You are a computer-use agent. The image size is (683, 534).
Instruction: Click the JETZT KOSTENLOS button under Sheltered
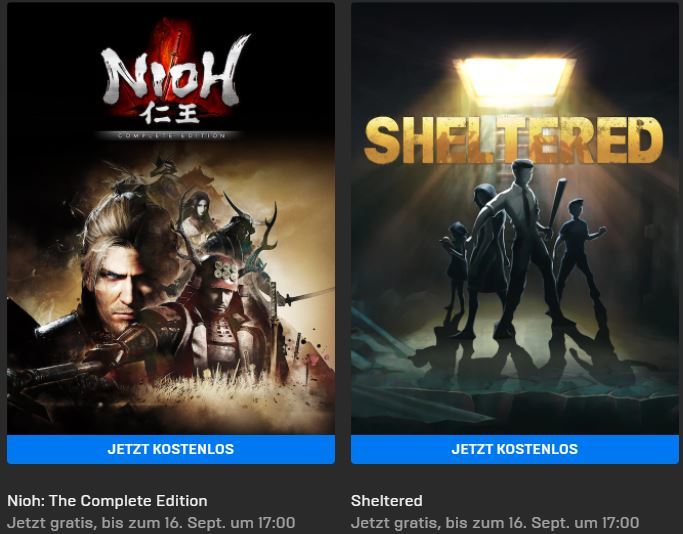tap(514, 449)
